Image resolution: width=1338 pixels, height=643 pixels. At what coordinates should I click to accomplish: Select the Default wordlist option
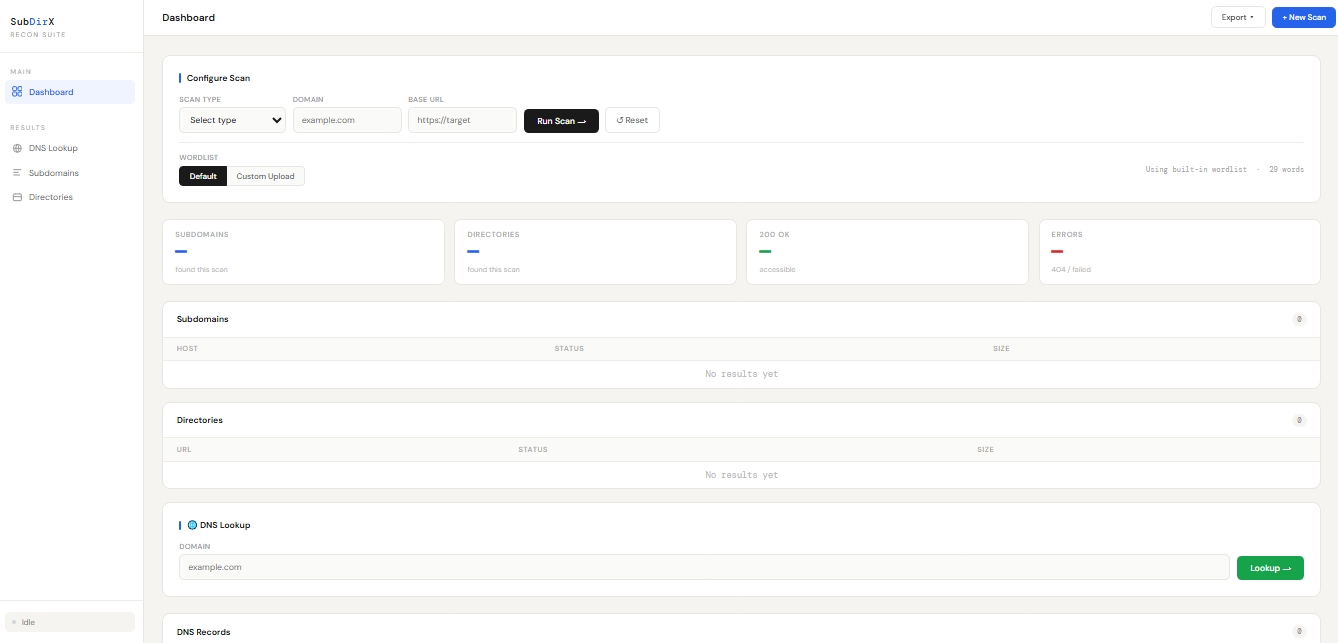click(203, 176)
